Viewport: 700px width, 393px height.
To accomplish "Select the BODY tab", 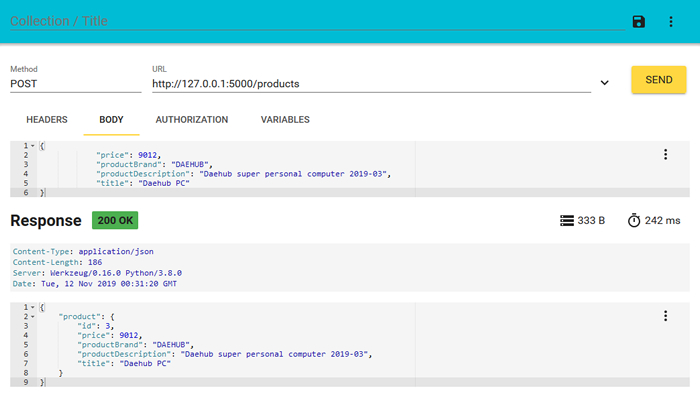I will point(111,120).
